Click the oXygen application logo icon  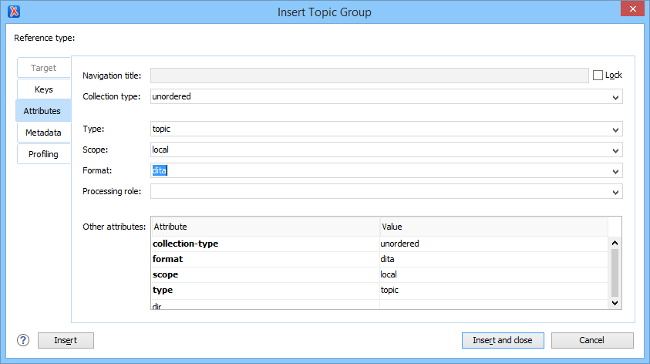pos(14,12)
